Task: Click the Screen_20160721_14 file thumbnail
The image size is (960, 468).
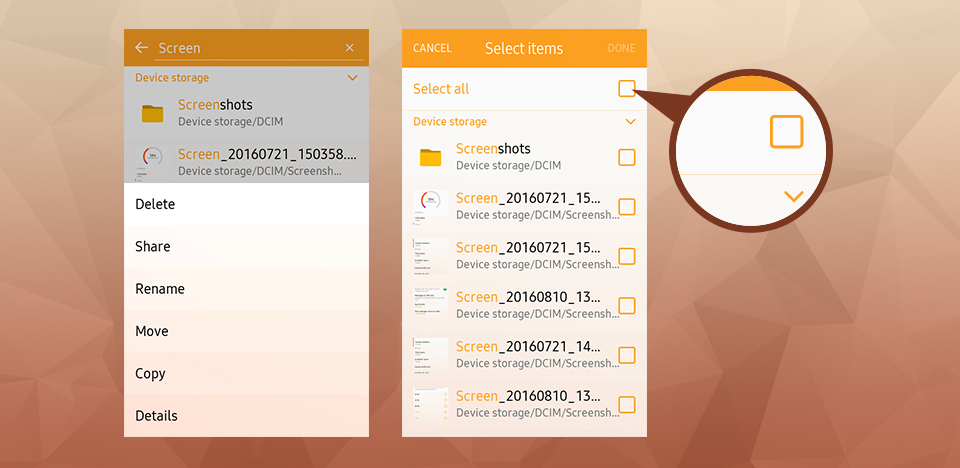Action: (x=429, y=355)
